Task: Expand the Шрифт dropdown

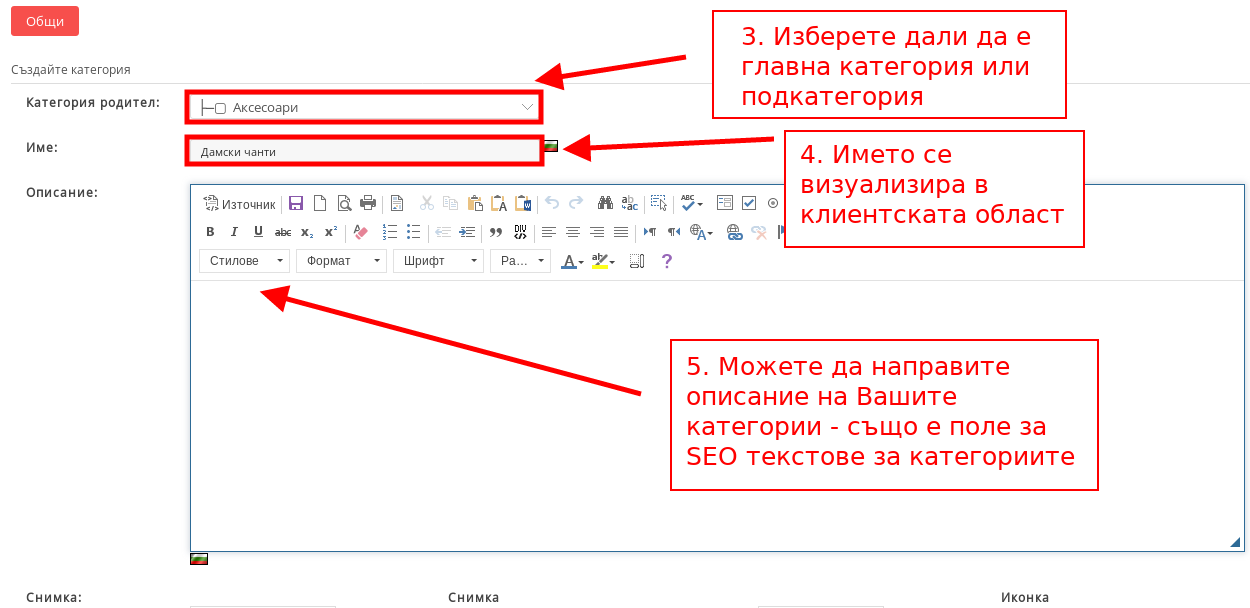Action: pos(438,261)
